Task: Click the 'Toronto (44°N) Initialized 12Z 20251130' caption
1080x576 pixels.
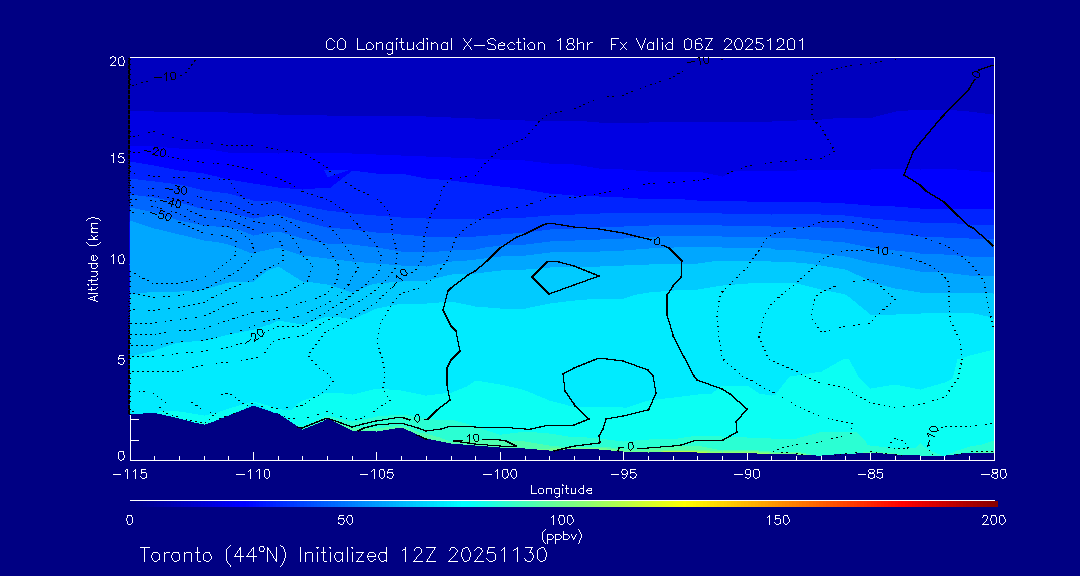Action: (344, 555)
